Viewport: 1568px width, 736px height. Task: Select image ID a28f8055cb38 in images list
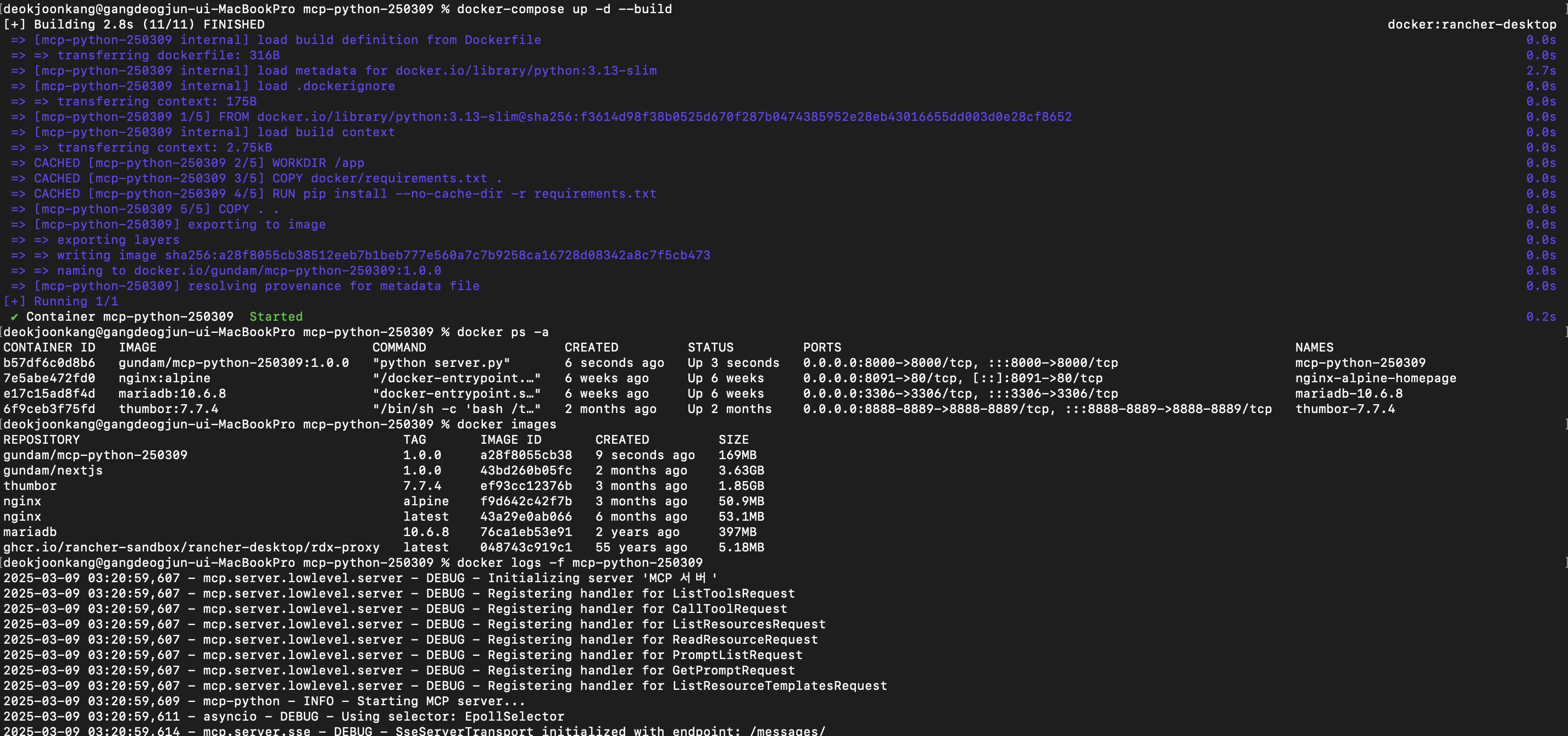pos(525,455)
